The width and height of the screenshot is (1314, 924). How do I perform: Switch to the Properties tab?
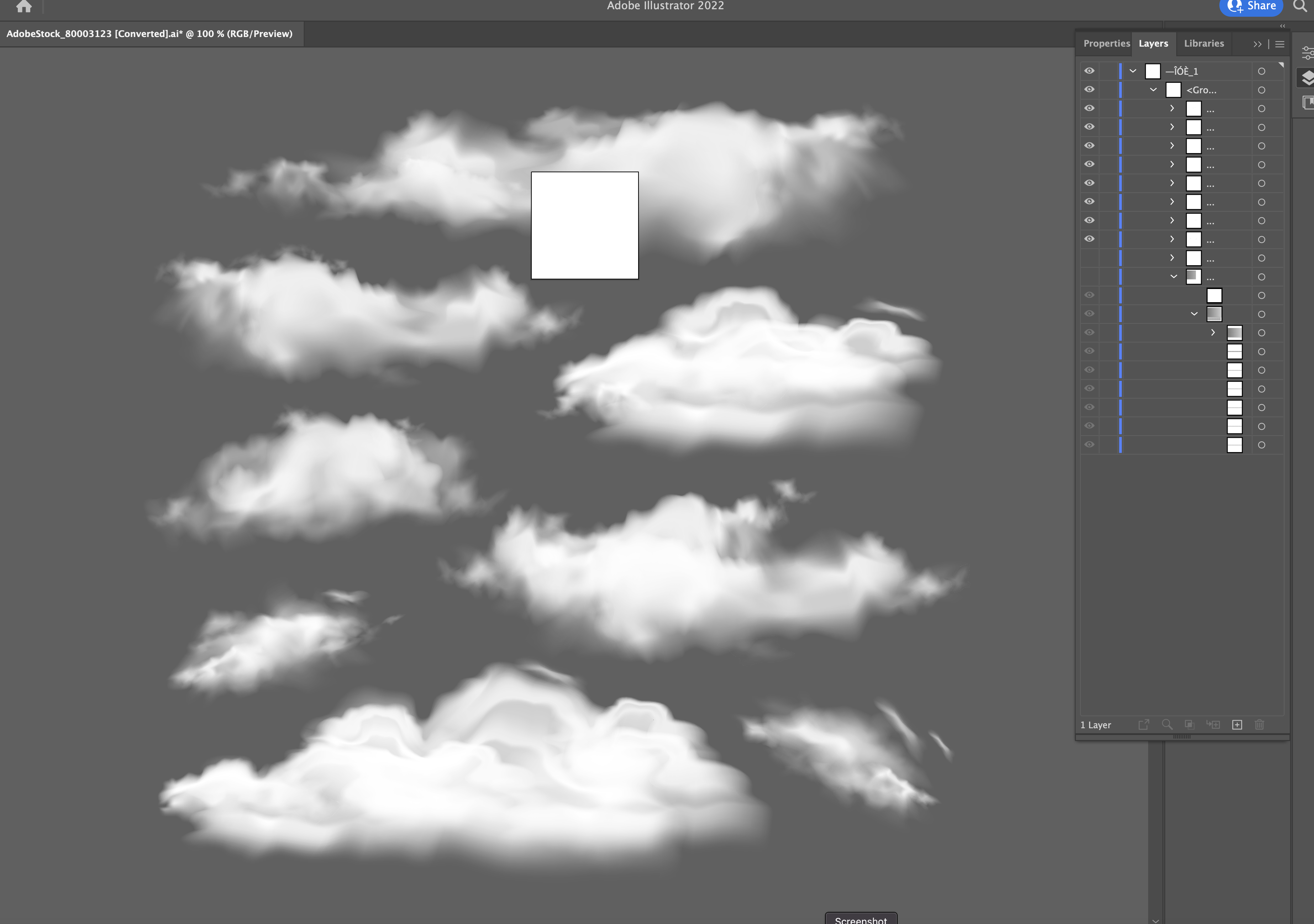[1106, 43]
